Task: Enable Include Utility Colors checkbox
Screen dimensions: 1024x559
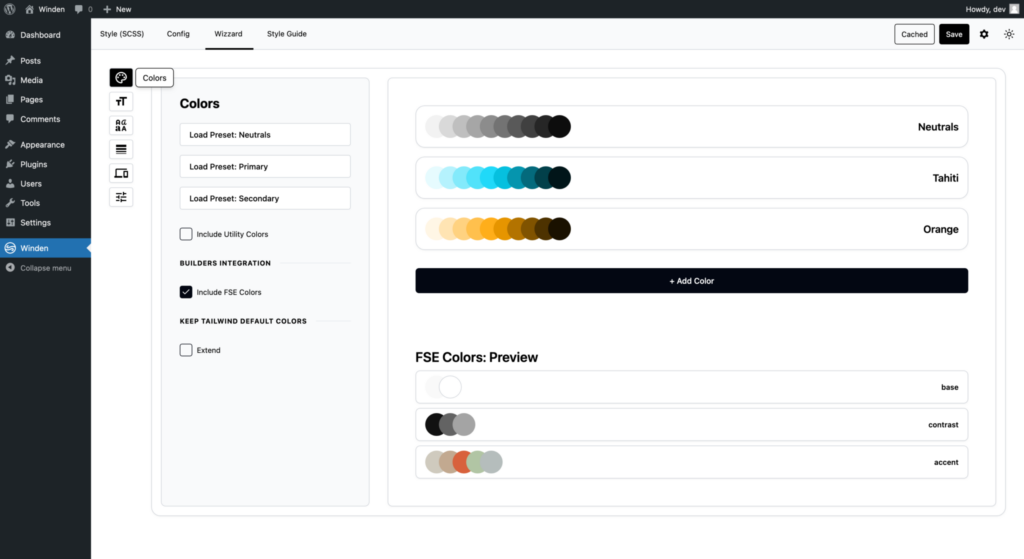Action: tap(186, 234)
